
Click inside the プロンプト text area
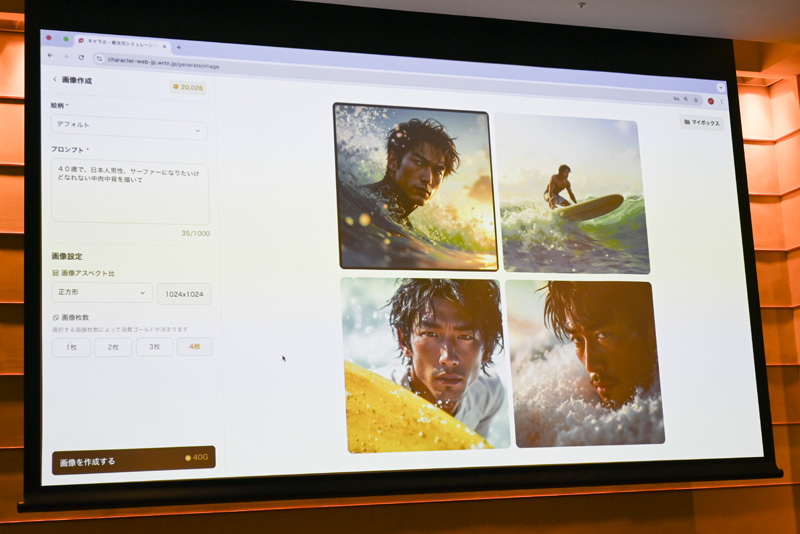[x=129, y=192]
